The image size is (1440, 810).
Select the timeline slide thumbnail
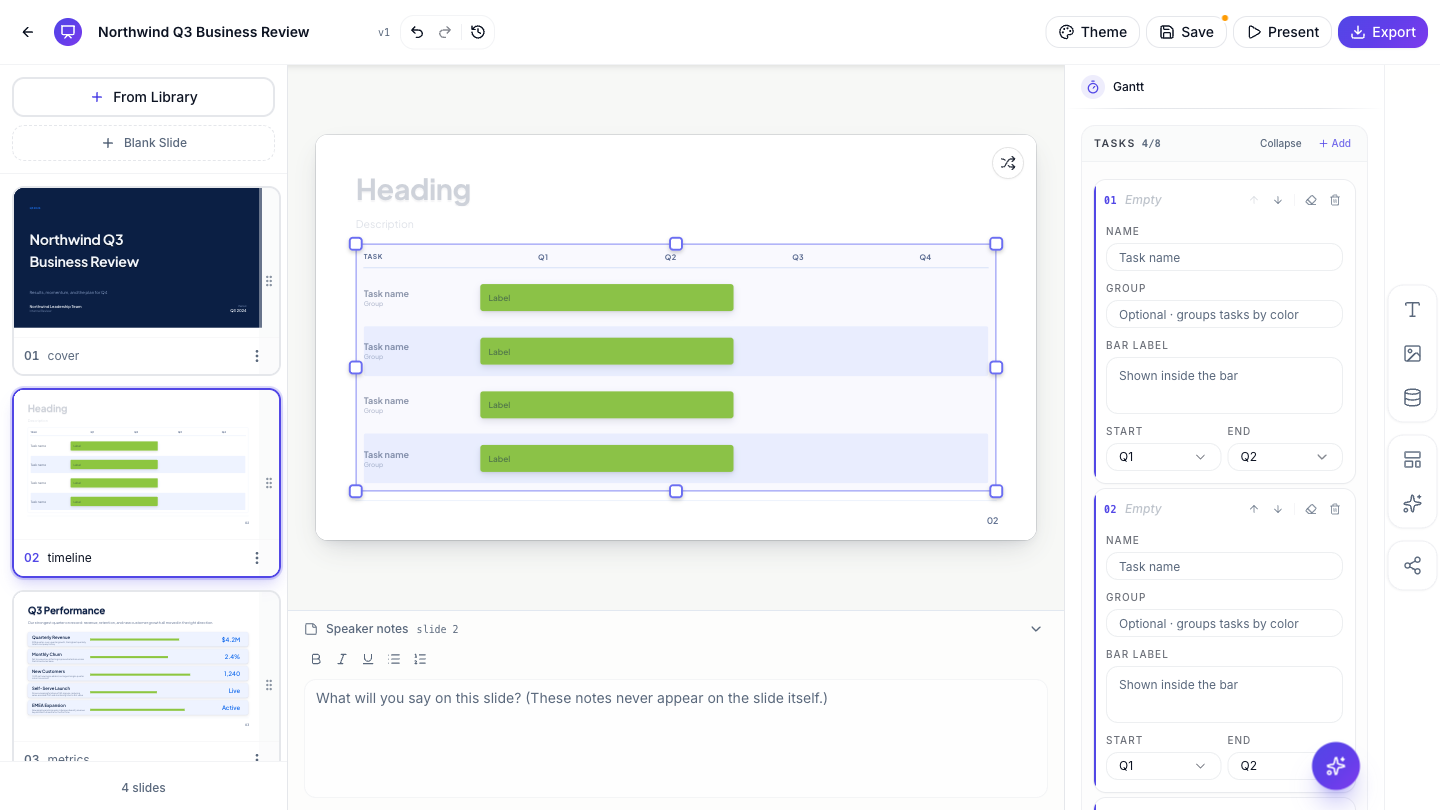(x=138, y=464)
